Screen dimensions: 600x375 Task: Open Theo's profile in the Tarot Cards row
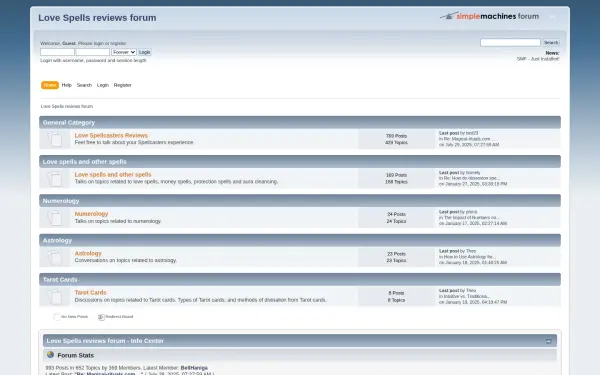[x=471, y=290]
